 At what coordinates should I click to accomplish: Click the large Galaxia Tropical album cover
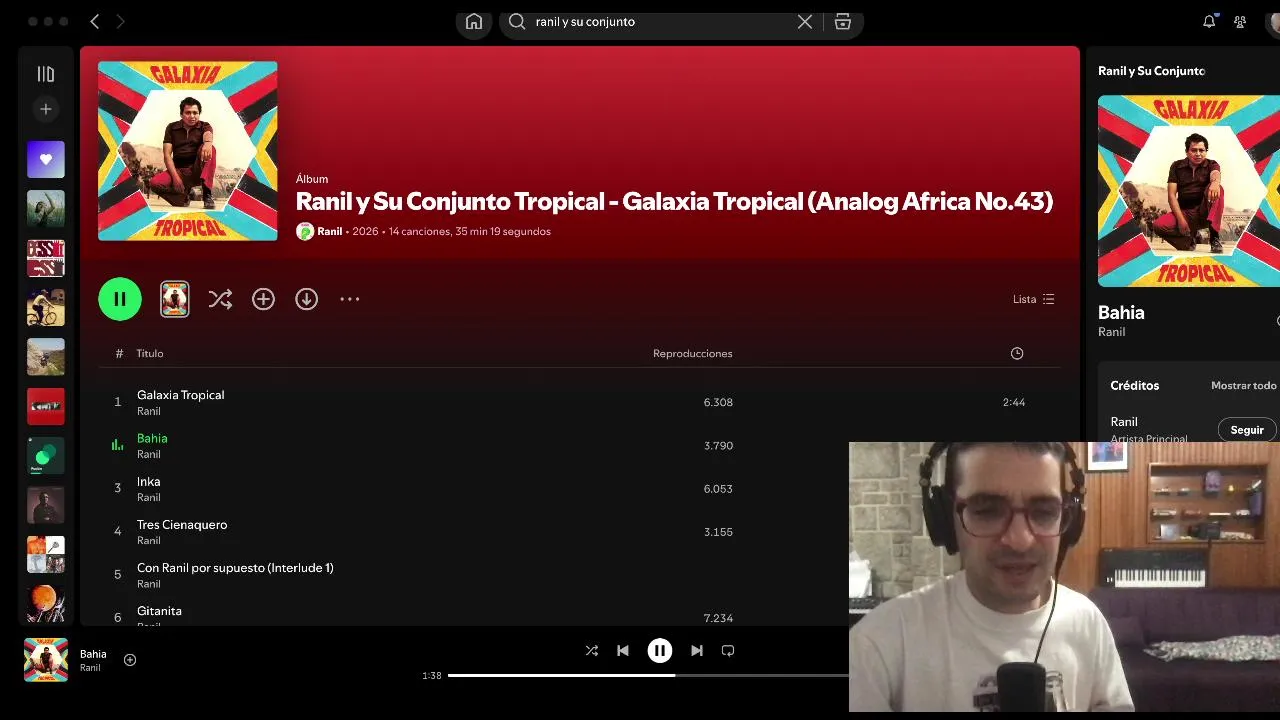(188, 151)
